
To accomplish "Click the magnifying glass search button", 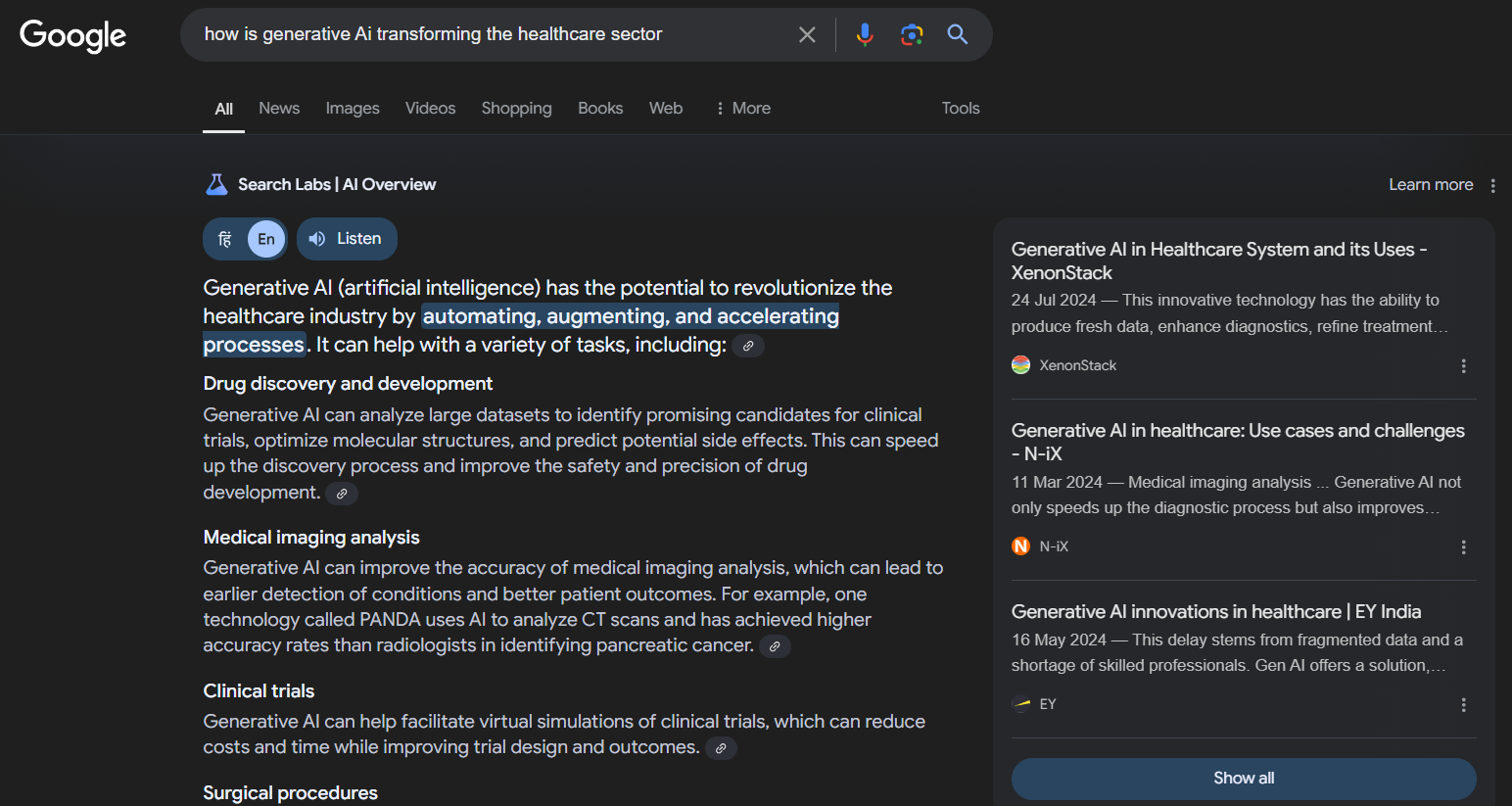I will [958, 35].
